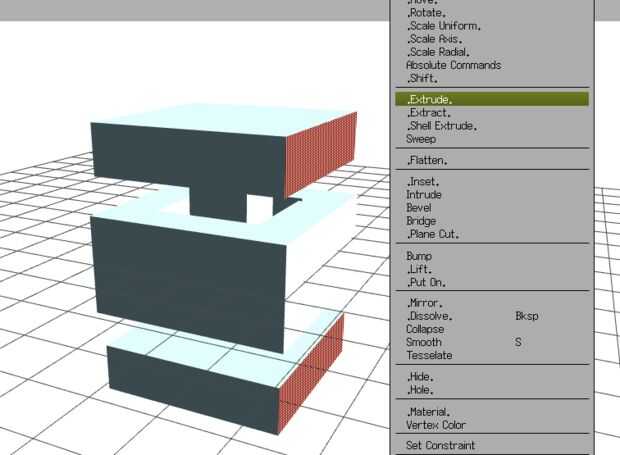The image size is (620, 455).
Task: Click Mirror in the menu
Action: 492,303
